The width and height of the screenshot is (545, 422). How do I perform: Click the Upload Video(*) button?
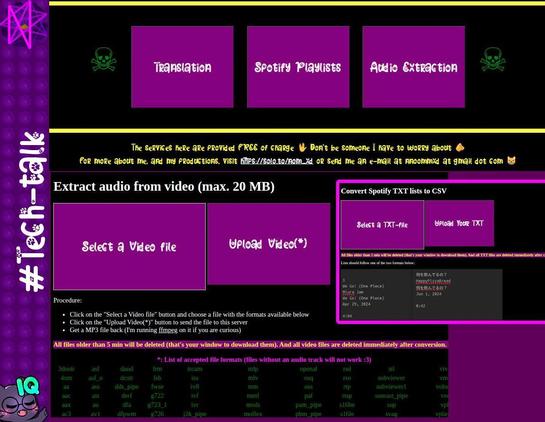269,244
